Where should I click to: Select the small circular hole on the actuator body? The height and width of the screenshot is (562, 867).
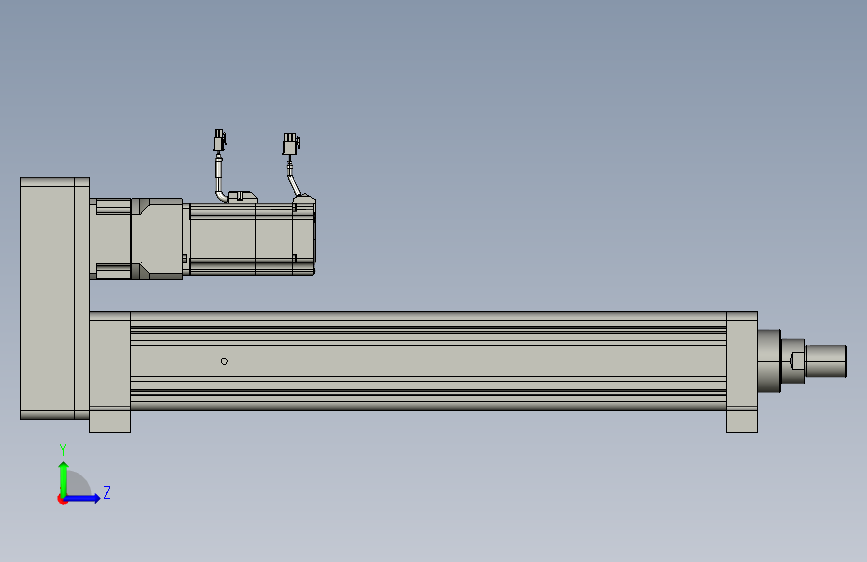point(224,361)
